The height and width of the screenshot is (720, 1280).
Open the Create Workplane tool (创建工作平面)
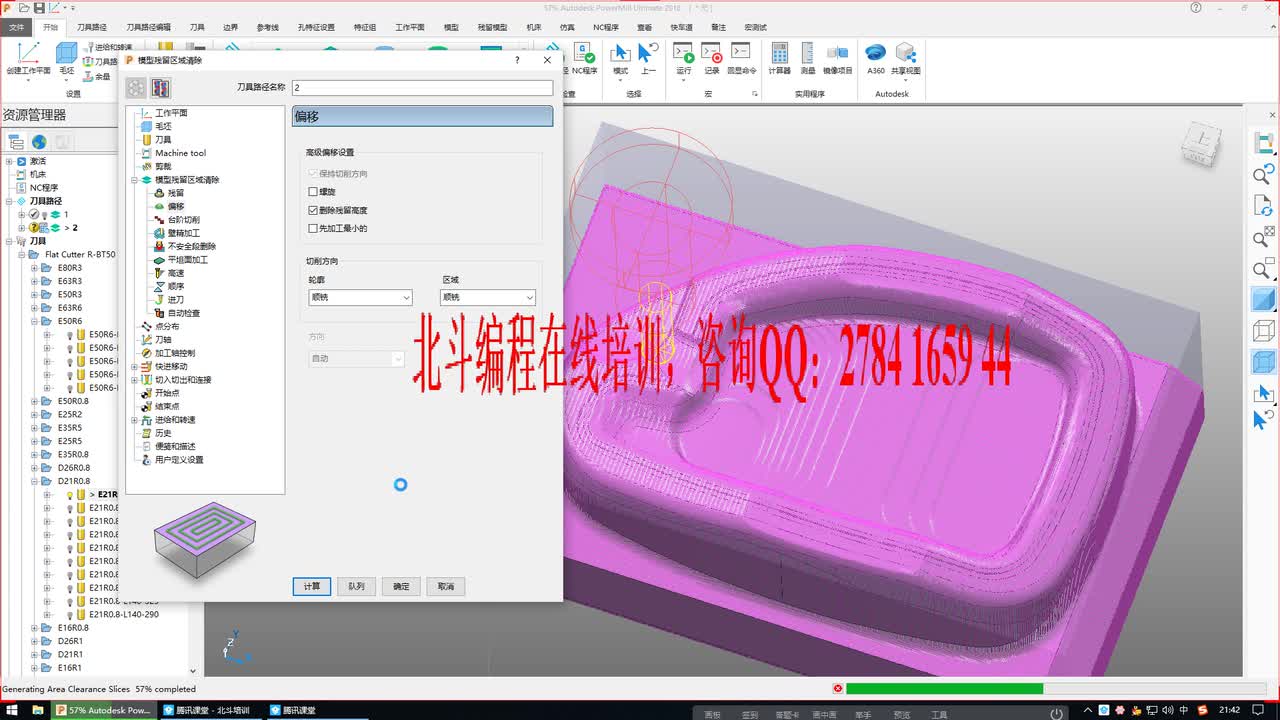tap(27, 58)
